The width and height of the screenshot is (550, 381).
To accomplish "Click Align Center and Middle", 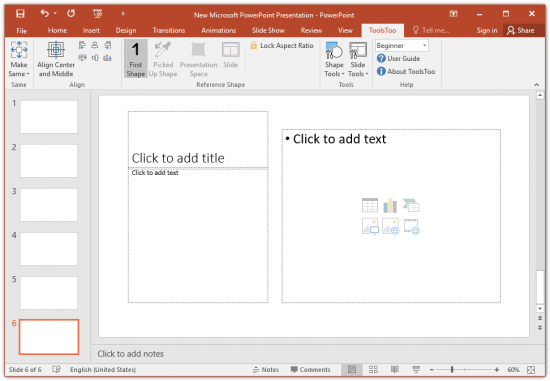I will [x=56, y=59].
